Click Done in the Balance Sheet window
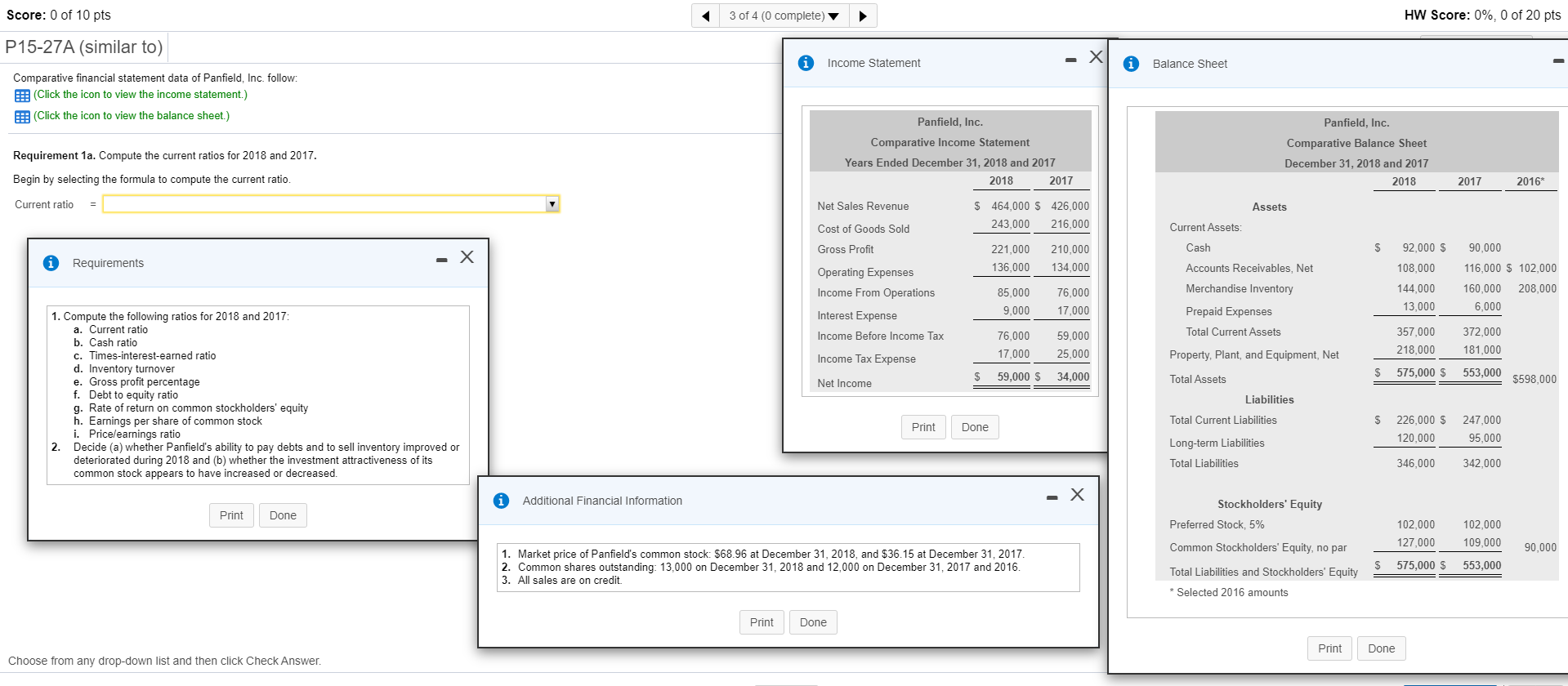 click(1381, 648)
